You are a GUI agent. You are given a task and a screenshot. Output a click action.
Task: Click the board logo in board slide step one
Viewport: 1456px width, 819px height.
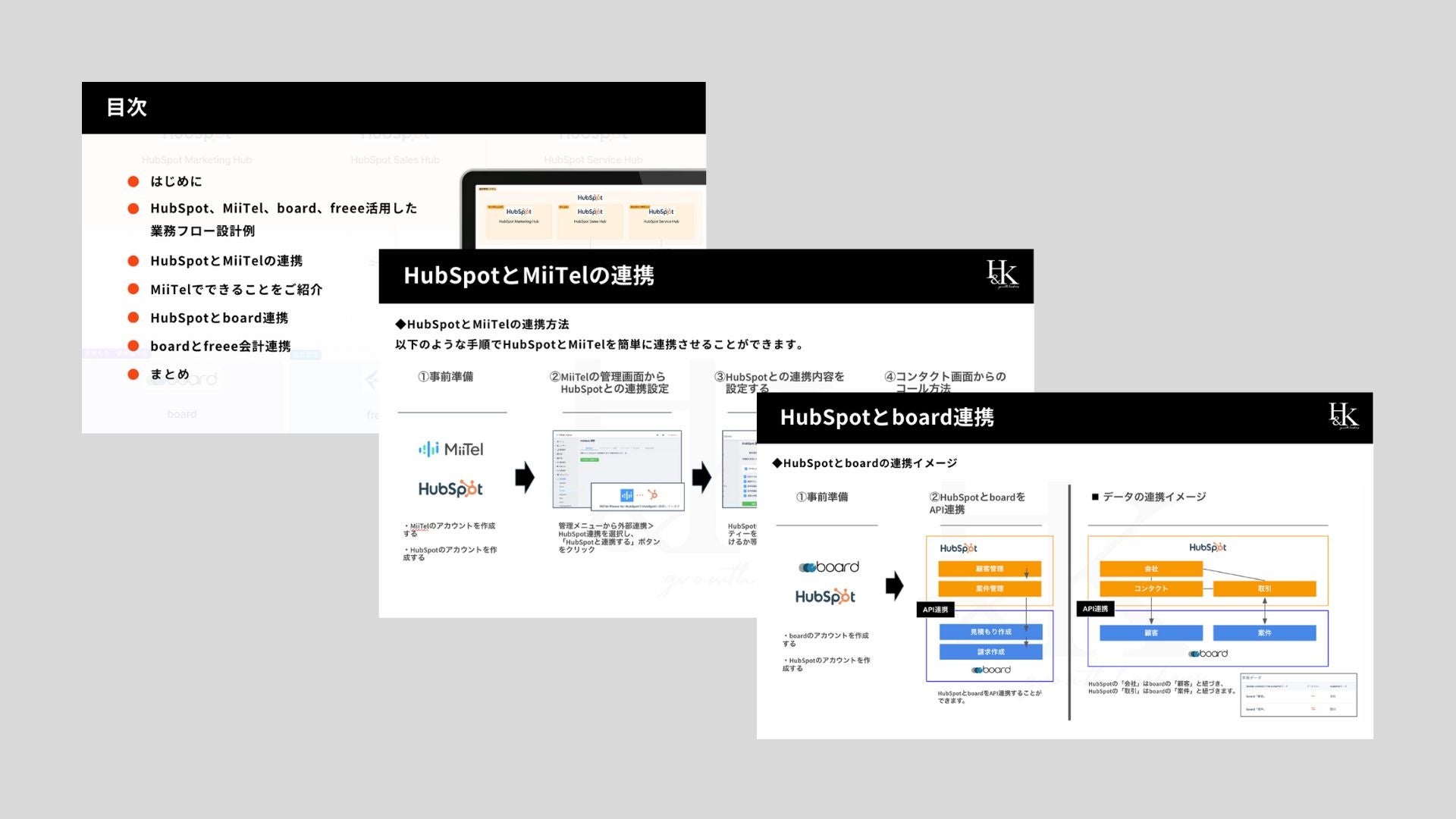click(829, 567)
